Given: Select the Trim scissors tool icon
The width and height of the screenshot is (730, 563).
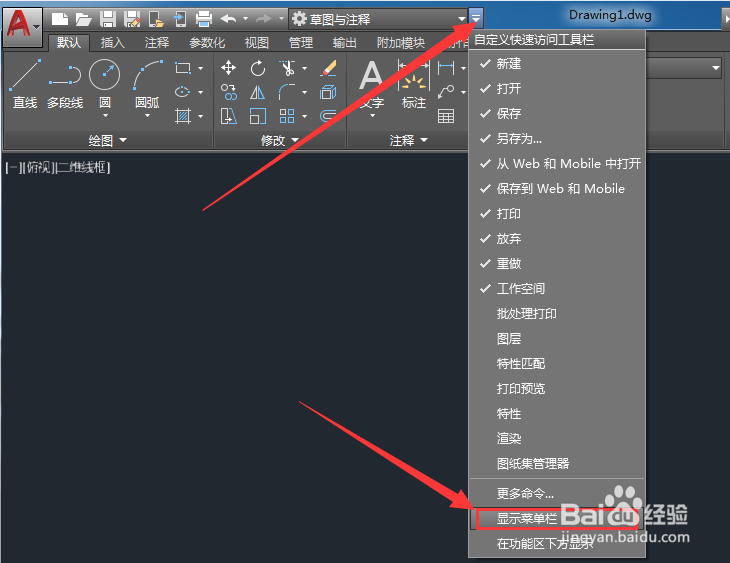Looking at the screenshot, I should click(287, 68).
